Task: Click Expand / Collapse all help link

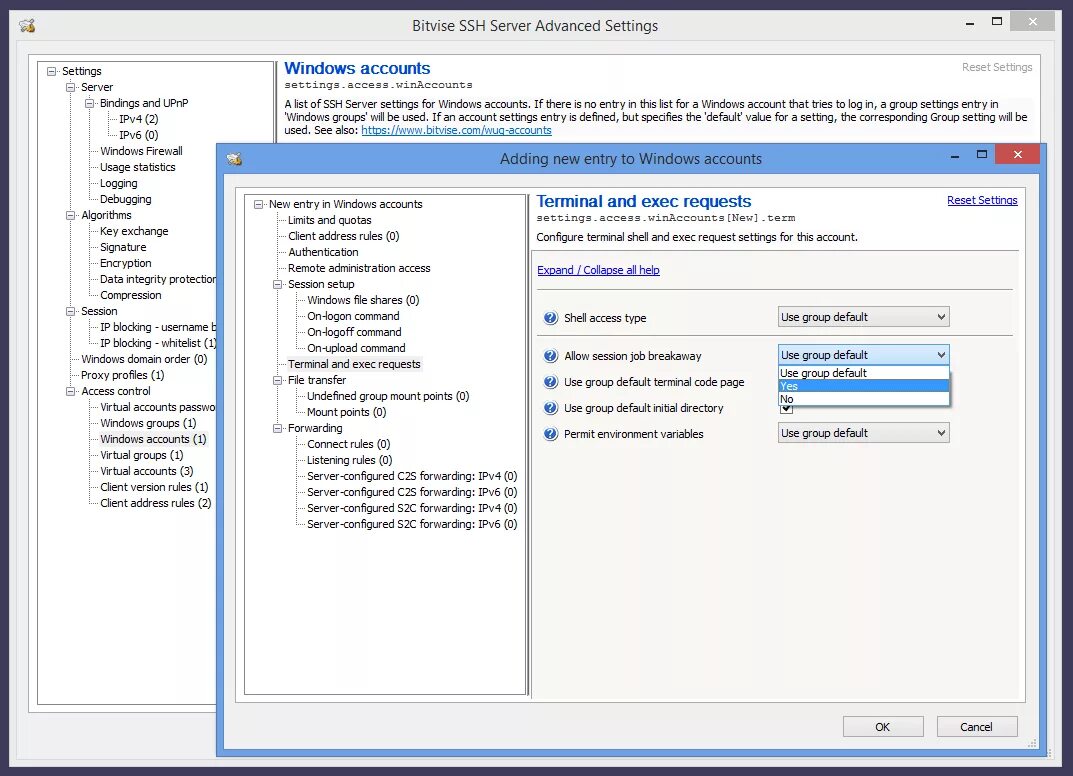Action: (x=598, y=270)
